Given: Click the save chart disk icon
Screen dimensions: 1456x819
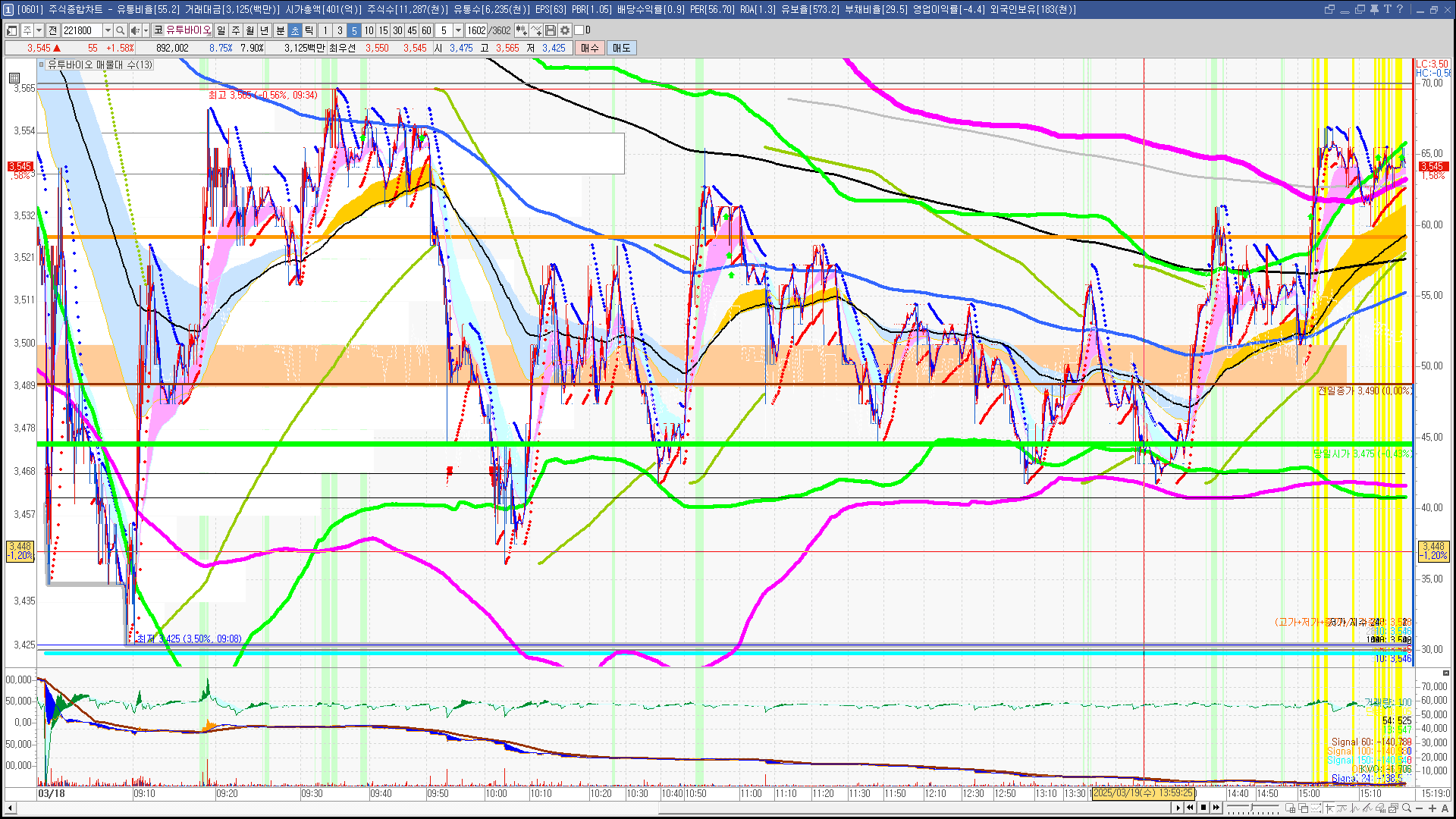Looking at the screenshot, I should point(551,30).
